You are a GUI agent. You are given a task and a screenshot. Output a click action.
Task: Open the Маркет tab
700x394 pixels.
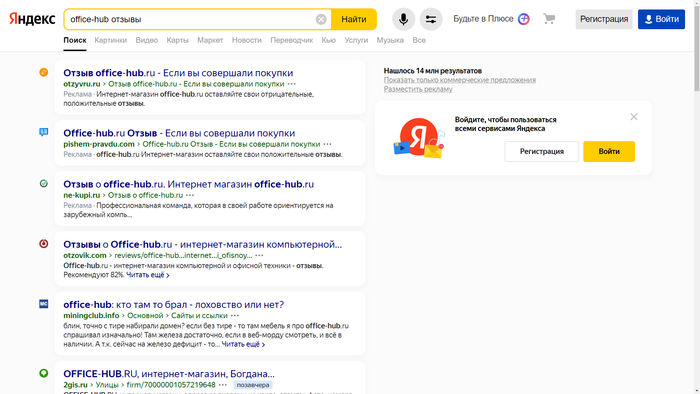[x=210, y=40]
